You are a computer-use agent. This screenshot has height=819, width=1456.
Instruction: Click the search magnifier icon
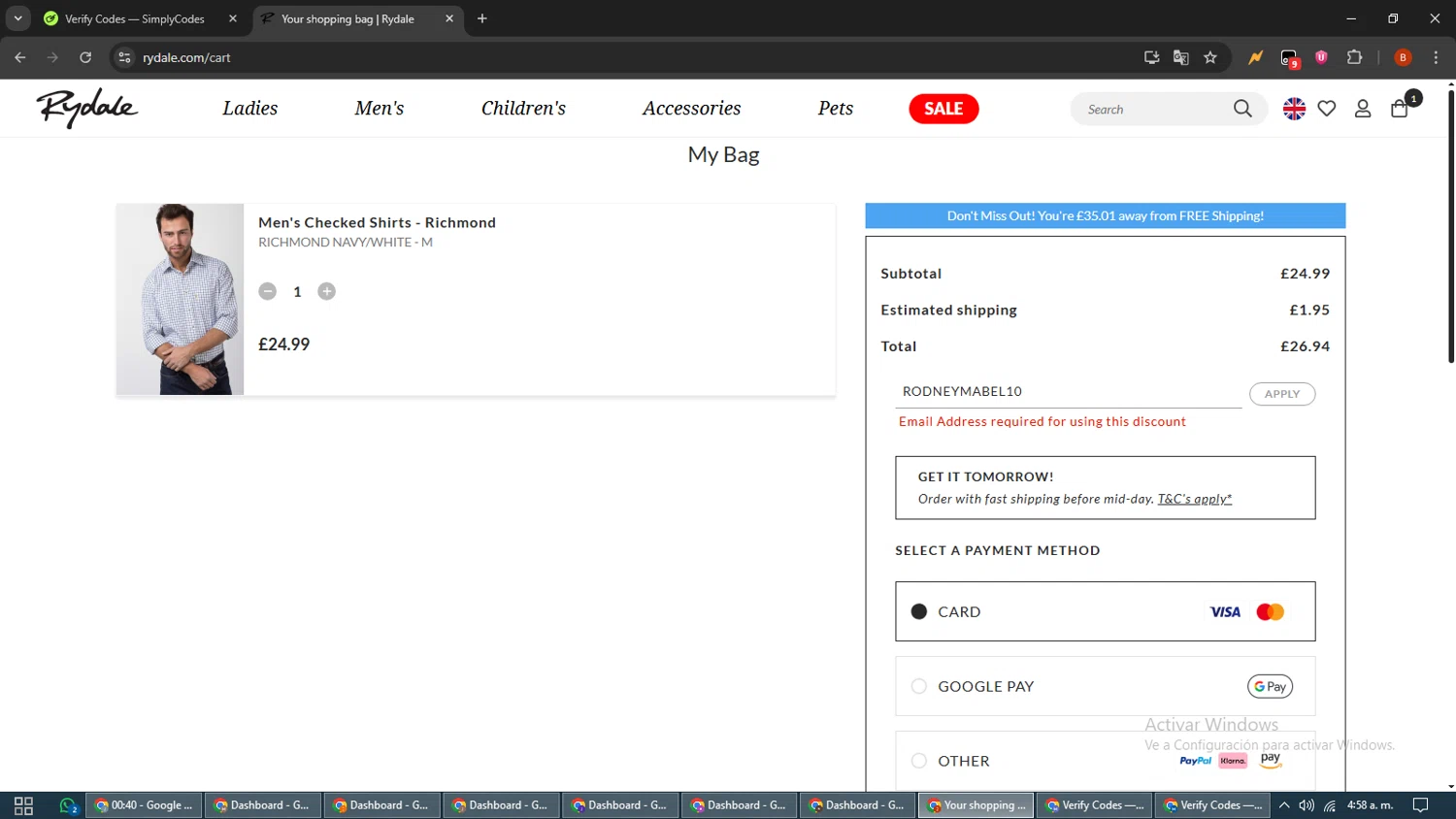click(x=1242, y=109)
